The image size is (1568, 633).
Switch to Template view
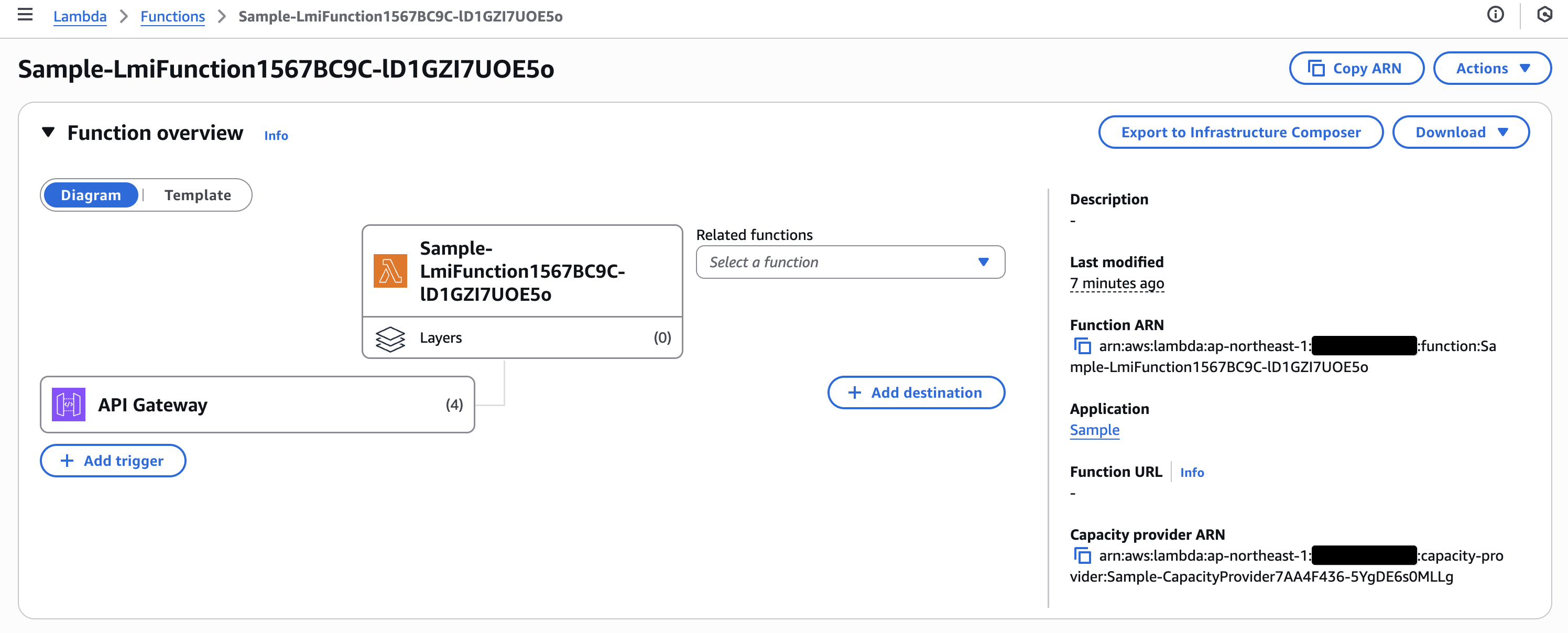[x=197, y=195]
